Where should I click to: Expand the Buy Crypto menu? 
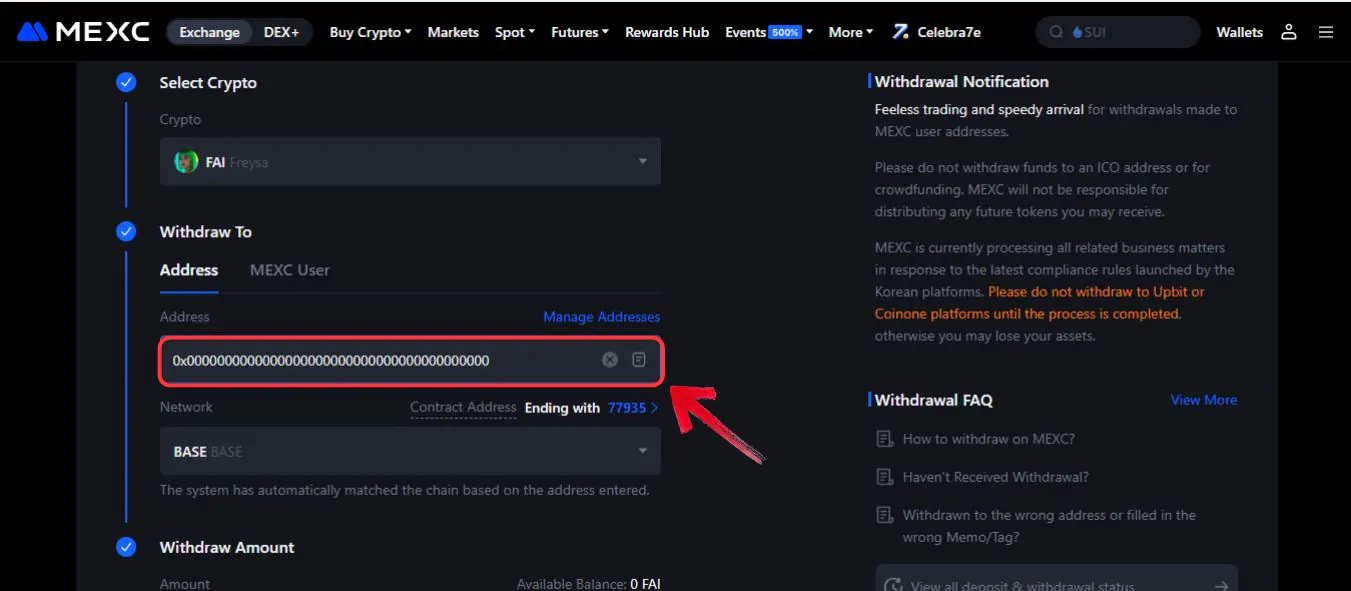370,32
